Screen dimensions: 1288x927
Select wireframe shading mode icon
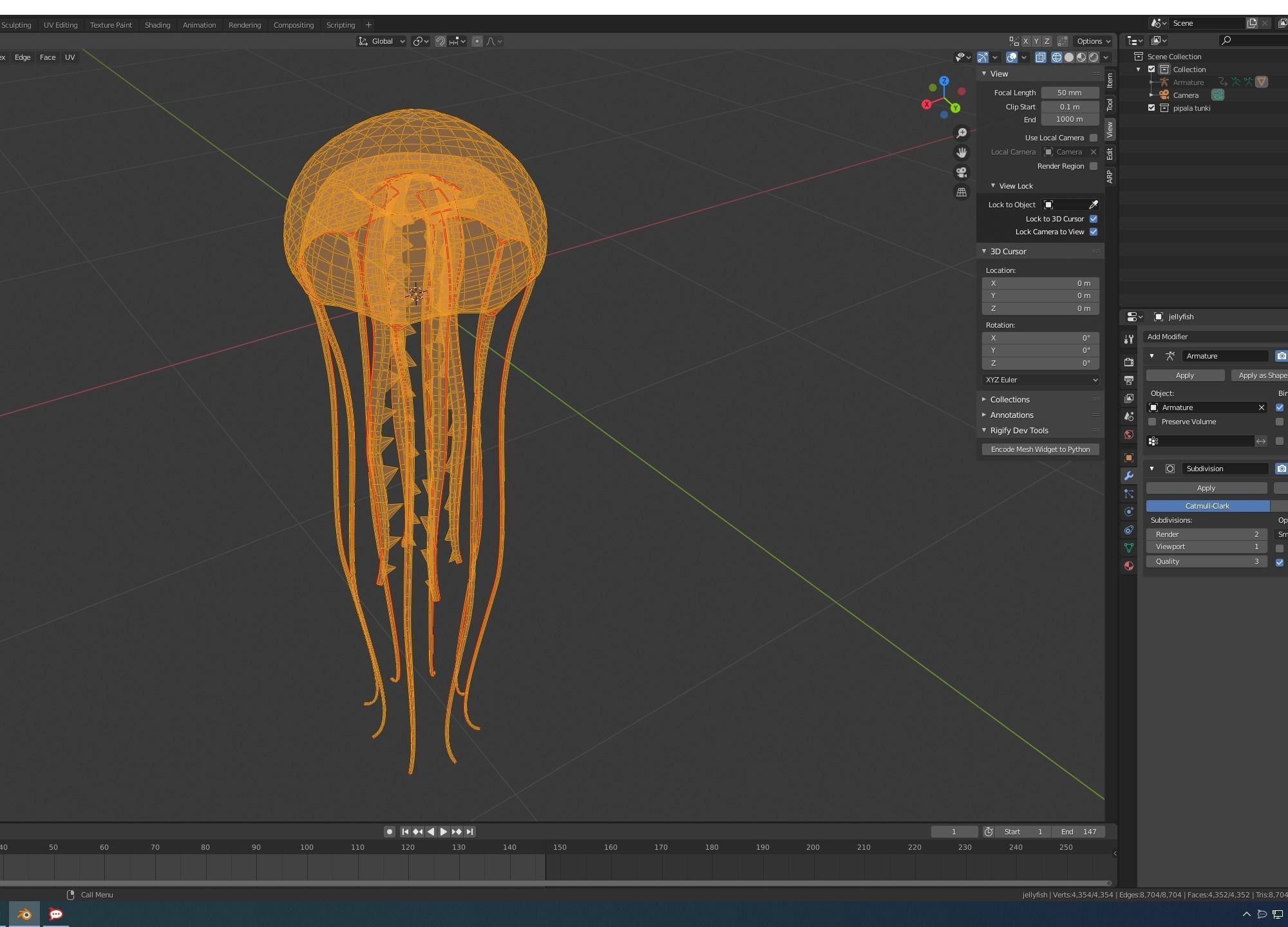[x=1057, y=57]
